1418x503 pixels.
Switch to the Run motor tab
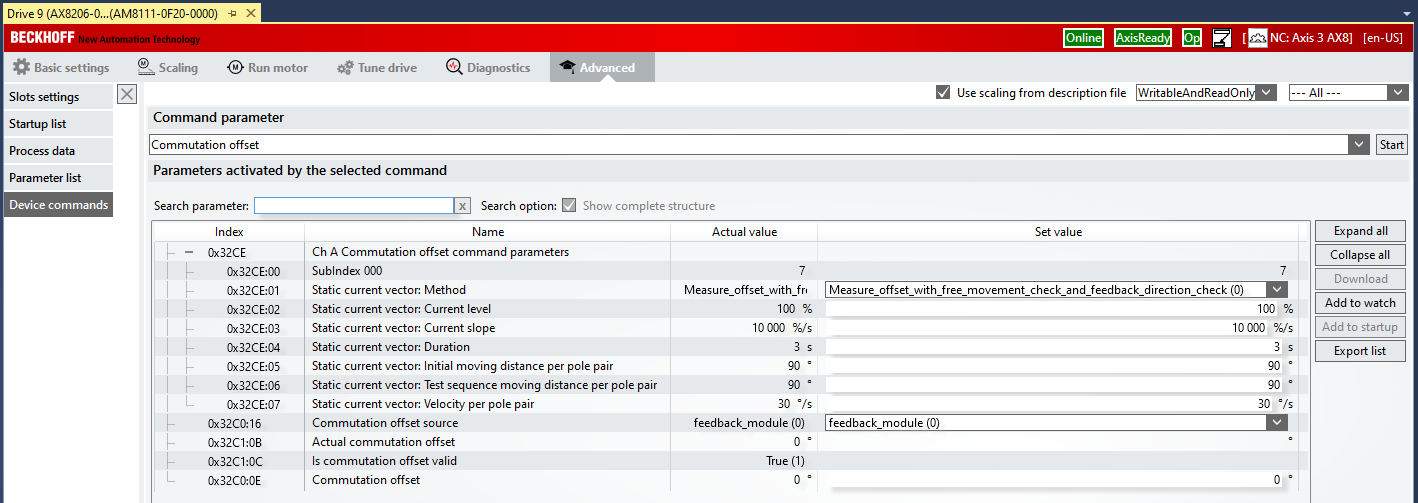point(268,68)
